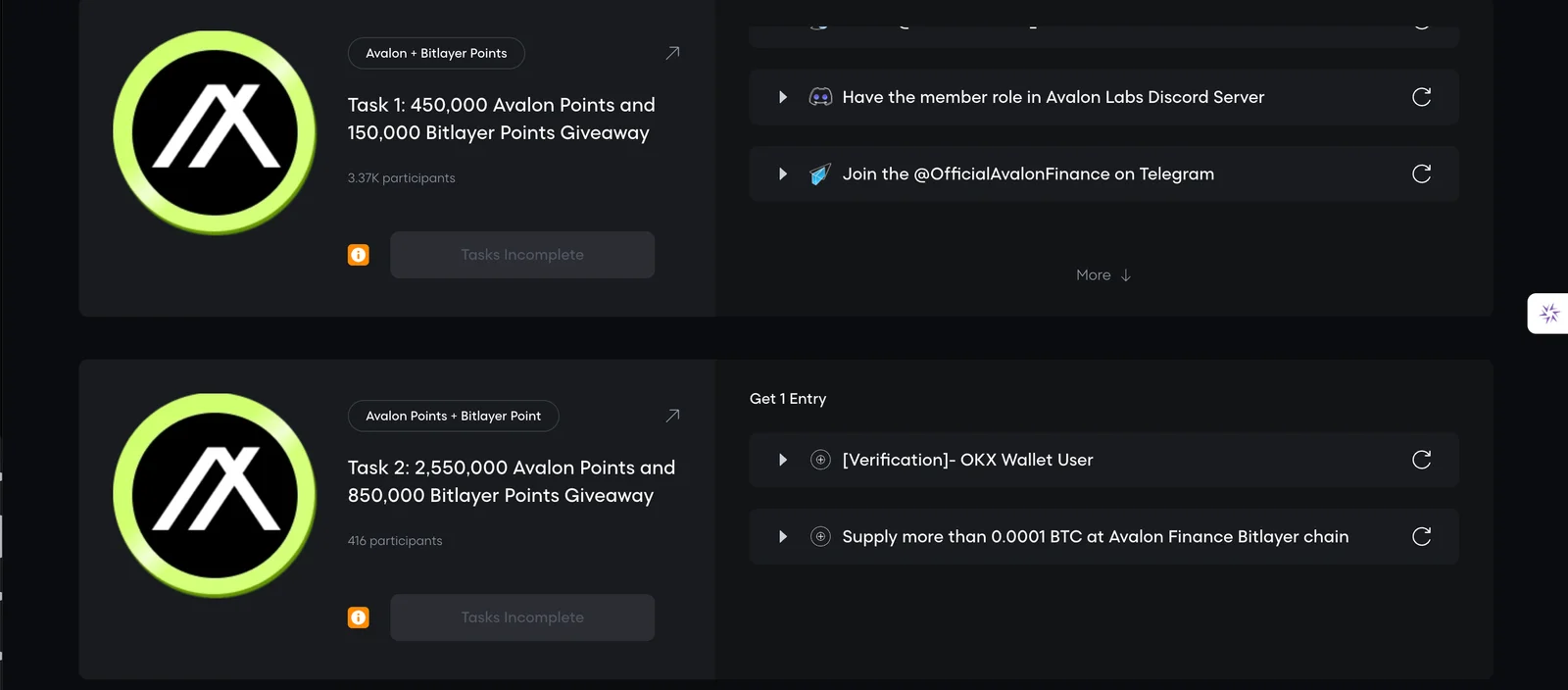Click '[Verification]- OKX Wallet User' text
The height and width of the screenshot is (690, 1568).
tap(968, 460)
